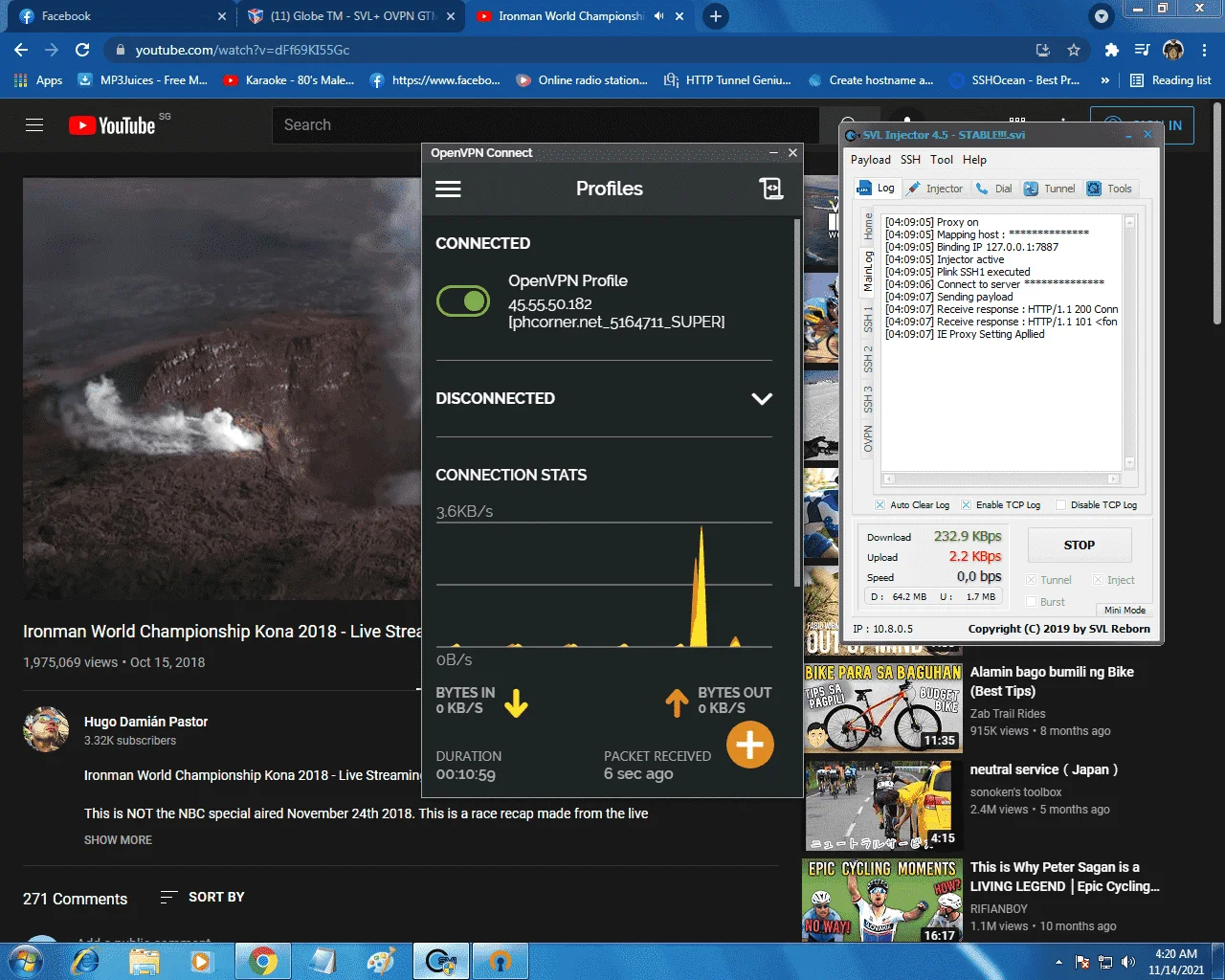Open the YouTube guide hamburger menu
1225x980 pixels.
pos(34,125)
